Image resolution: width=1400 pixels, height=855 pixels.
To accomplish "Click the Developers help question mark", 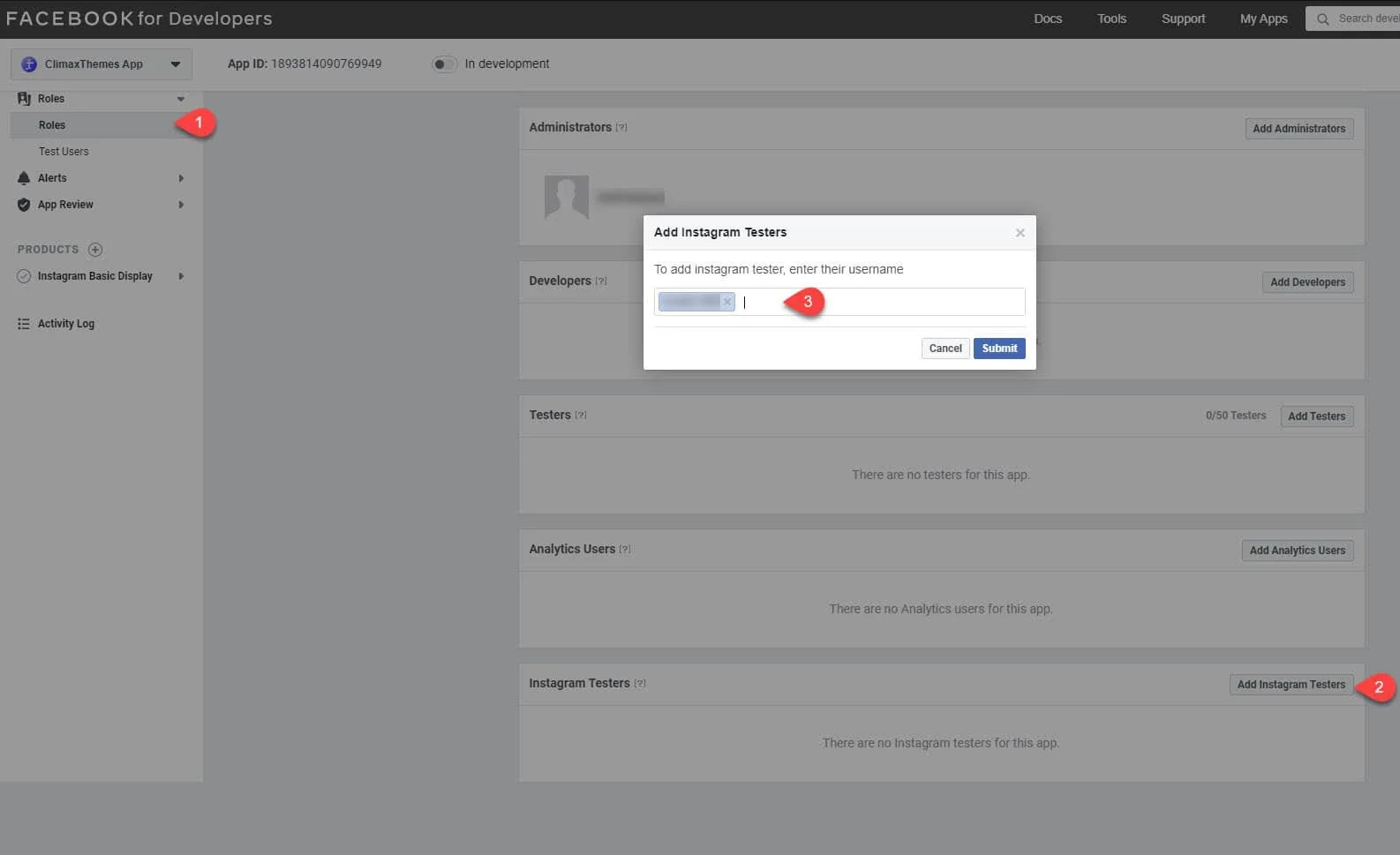I will click(601, 281).
